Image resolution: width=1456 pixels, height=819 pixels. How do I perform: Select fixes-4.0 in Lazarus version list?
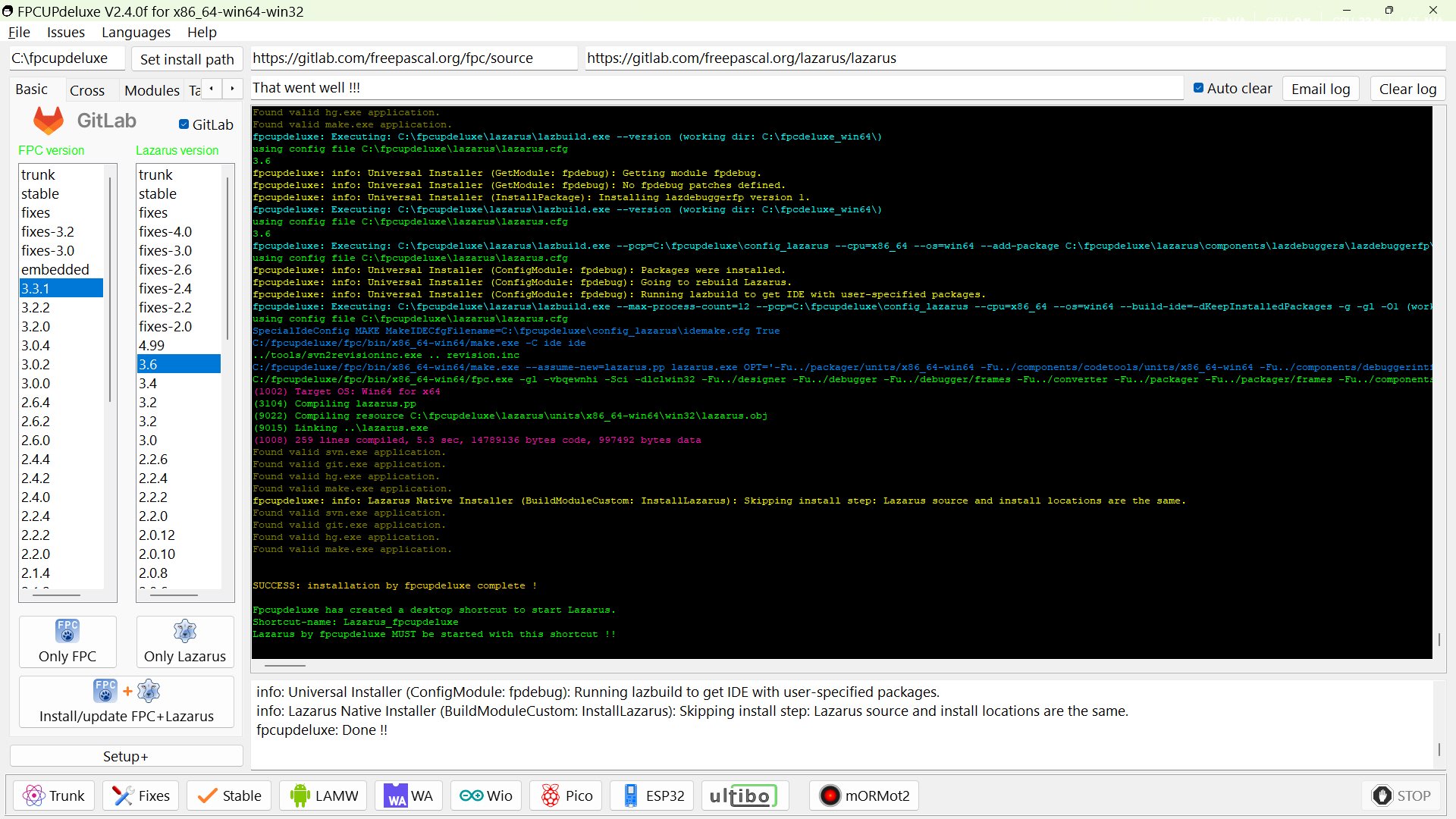[x=179, y=231]
